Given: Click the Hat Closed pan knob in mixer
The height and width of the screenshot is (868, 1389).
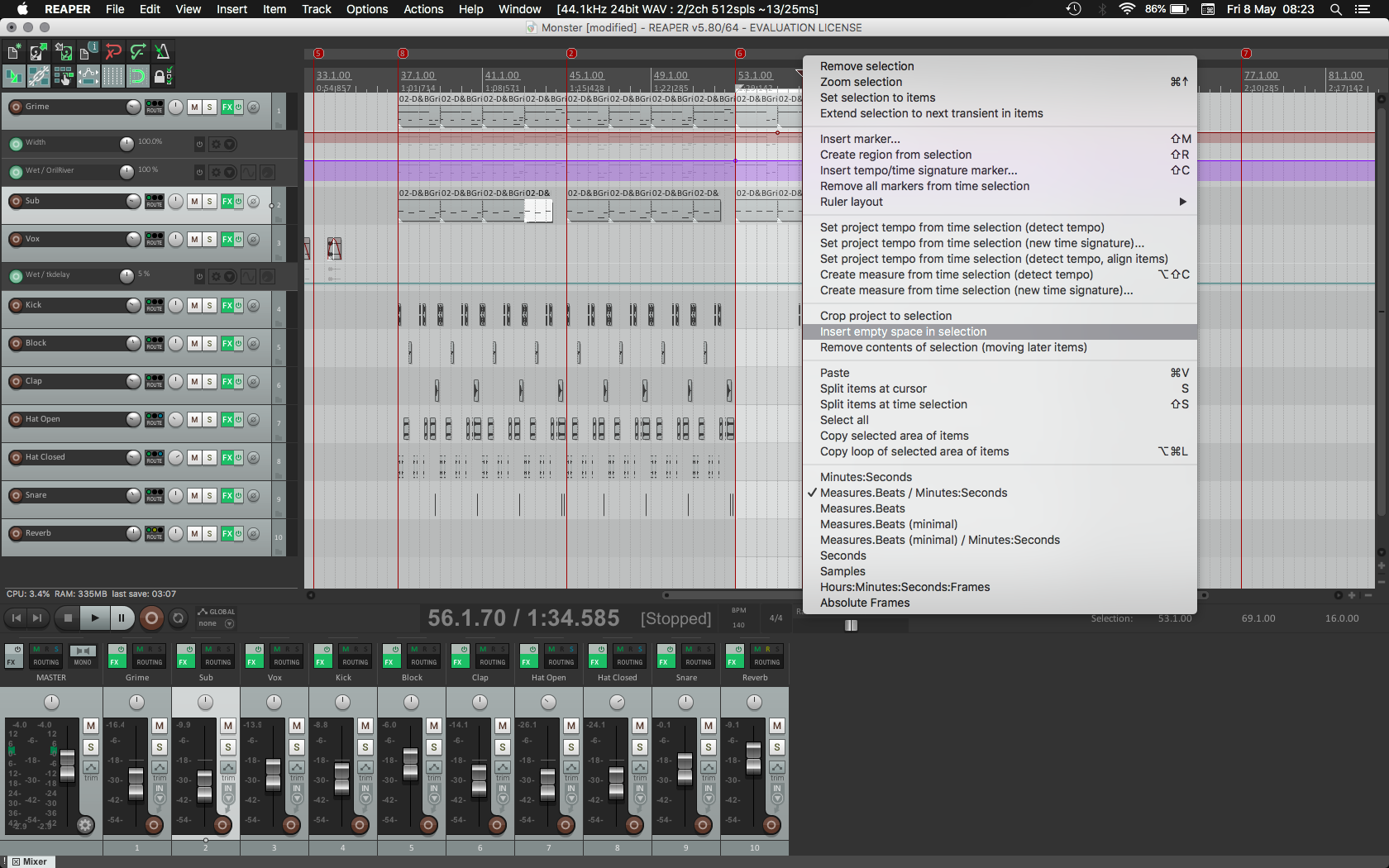Looking at the screenshot, I should pos(617,702).
